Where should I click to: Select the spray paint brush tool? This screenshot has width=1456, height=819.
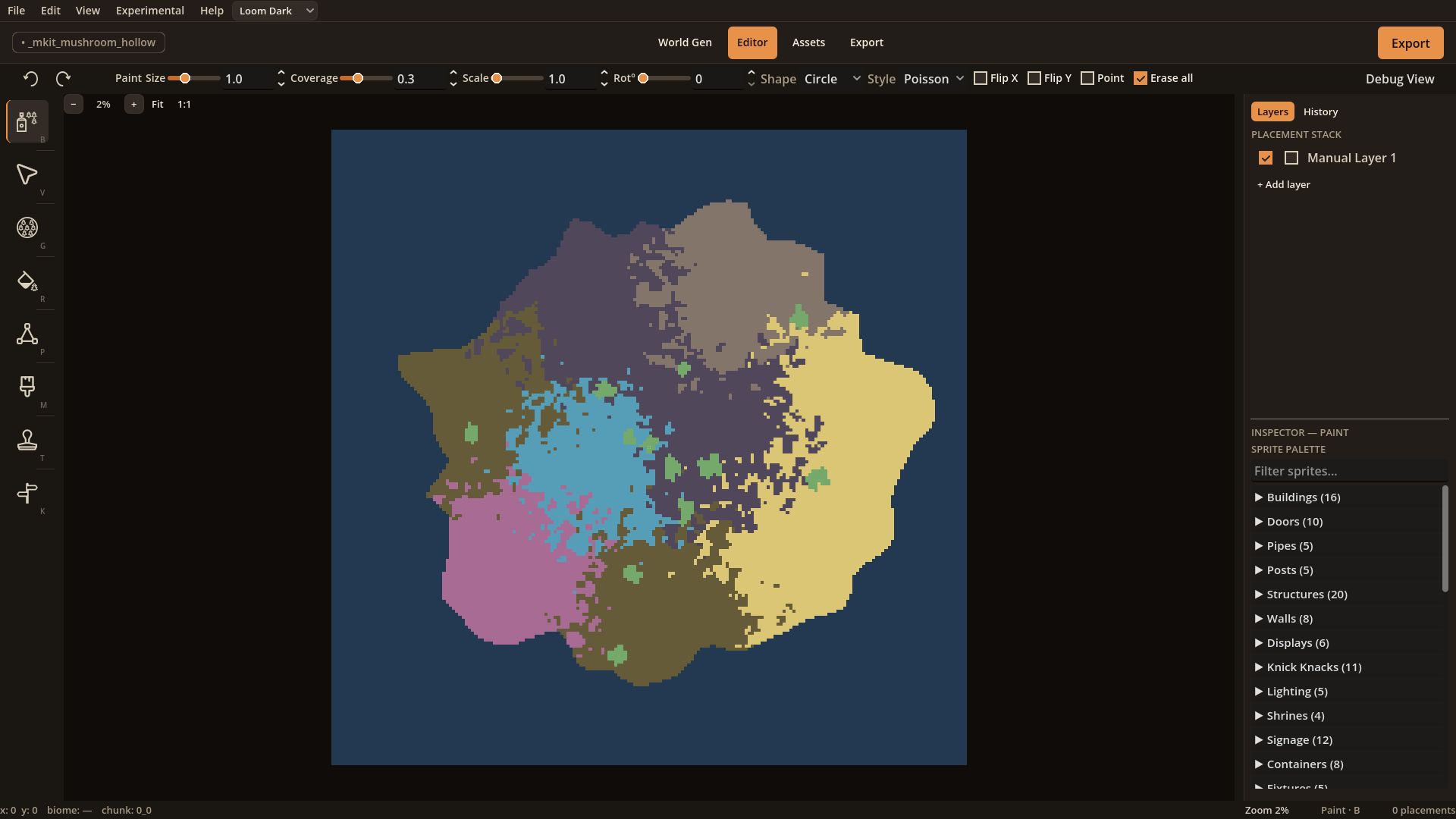pos(27,121)
